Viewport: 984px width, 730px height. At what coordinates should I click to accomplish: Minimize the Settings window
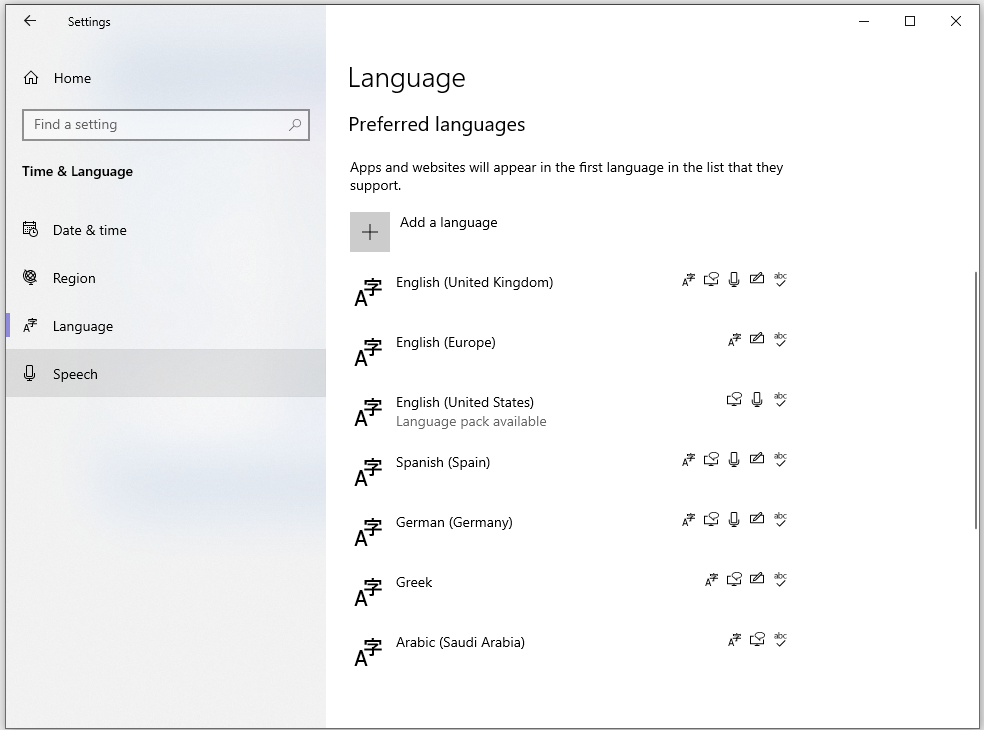[x=864, y=21]
